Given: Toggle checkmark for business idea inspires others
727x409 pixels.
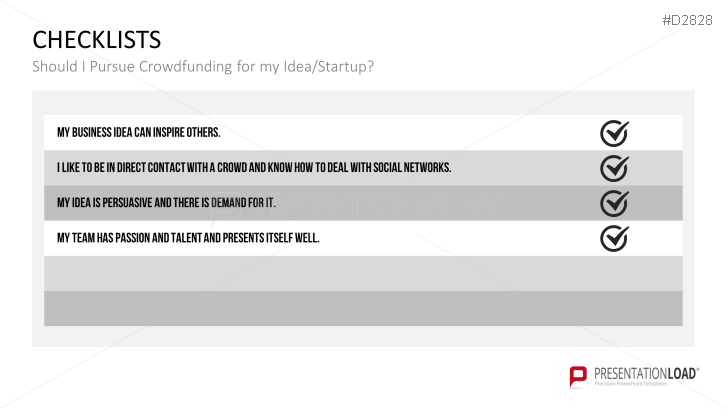Looking at the screenshot, I should 613,133.
